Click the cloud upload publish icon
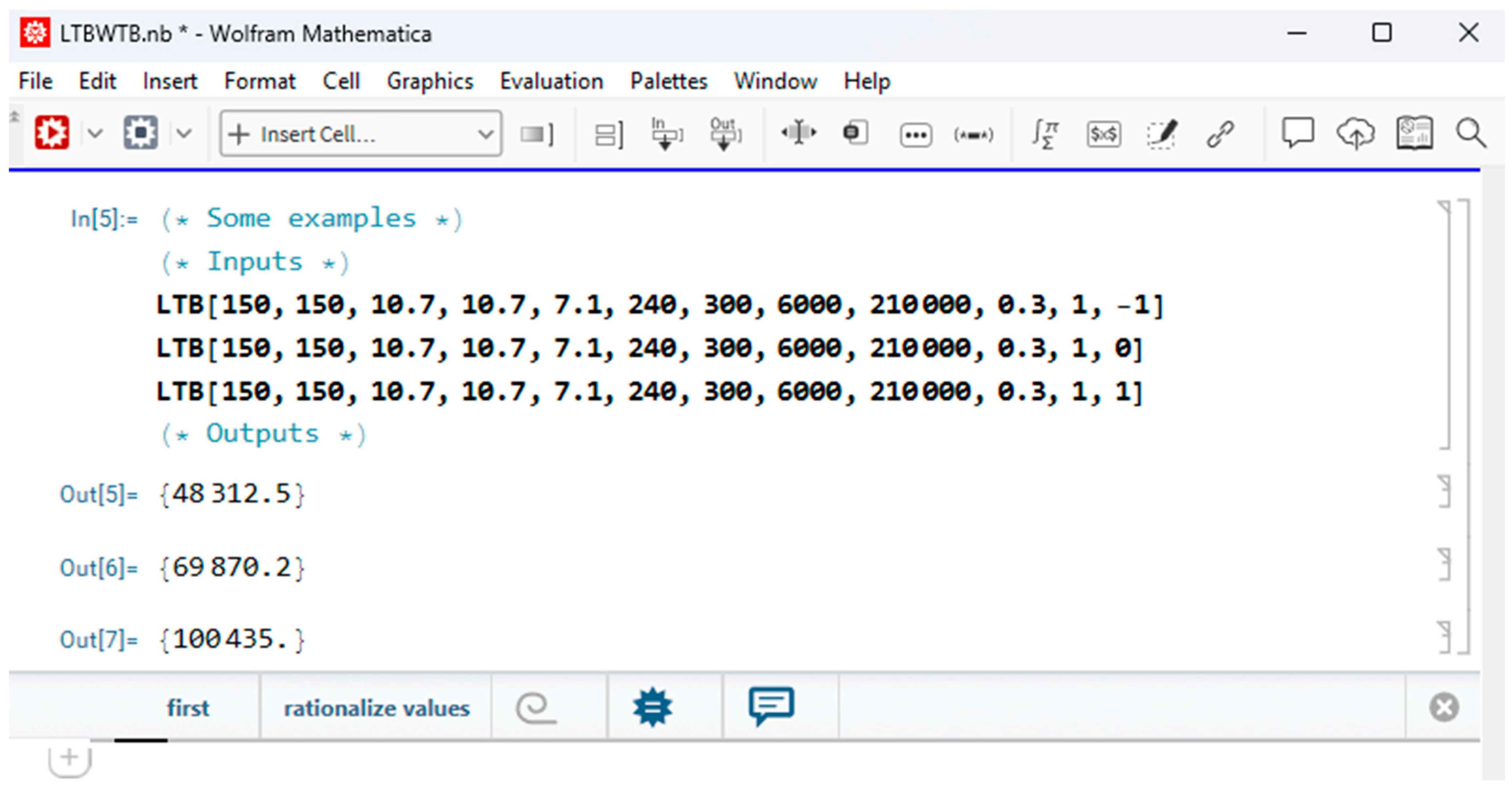The image size is (1512, 789). click(x=1356, y=134)
